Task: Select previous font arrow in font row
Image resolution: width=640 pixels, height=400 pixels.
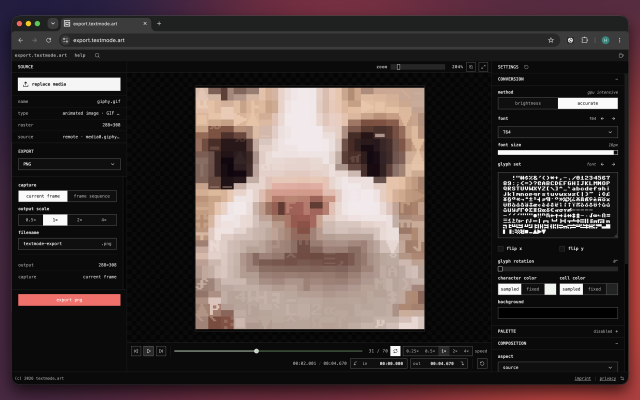Action: click(x=602, y=118)
